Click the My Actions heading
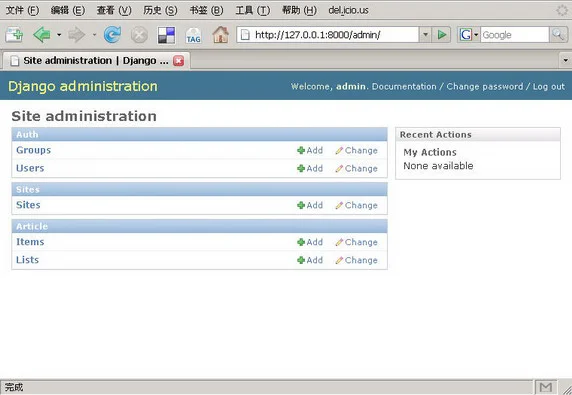Screen dimensions: 572x395 tap(430, 152)
